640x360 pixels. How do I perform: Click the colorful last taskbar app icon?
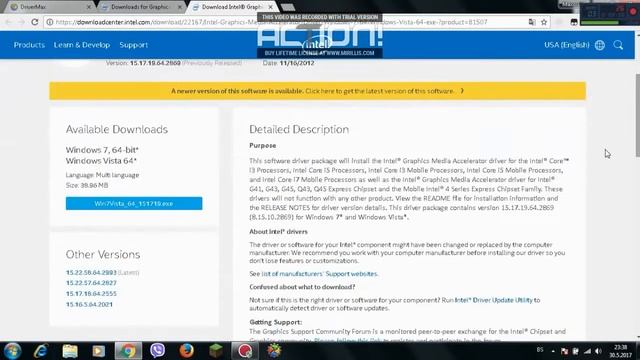coord(274,351)
